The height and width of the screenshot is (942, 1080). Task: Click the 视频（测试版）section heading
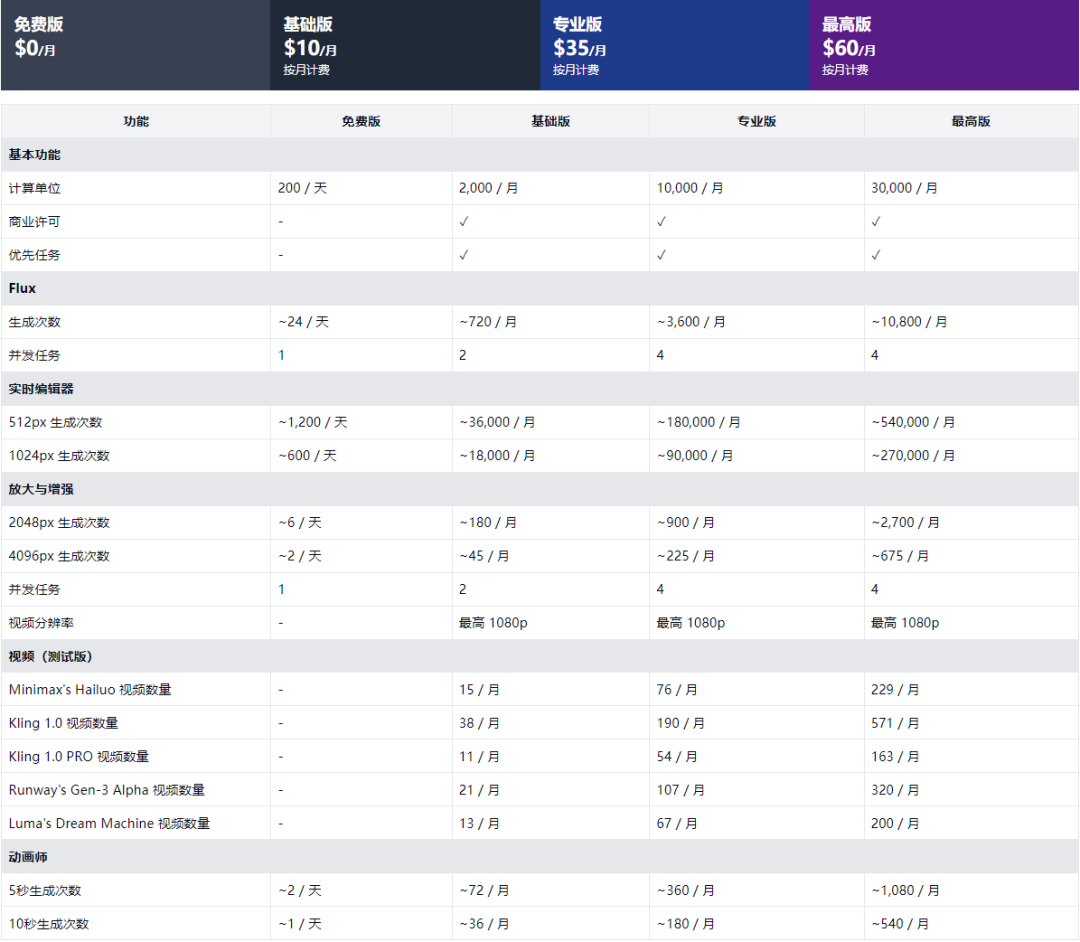click(50, 657)
